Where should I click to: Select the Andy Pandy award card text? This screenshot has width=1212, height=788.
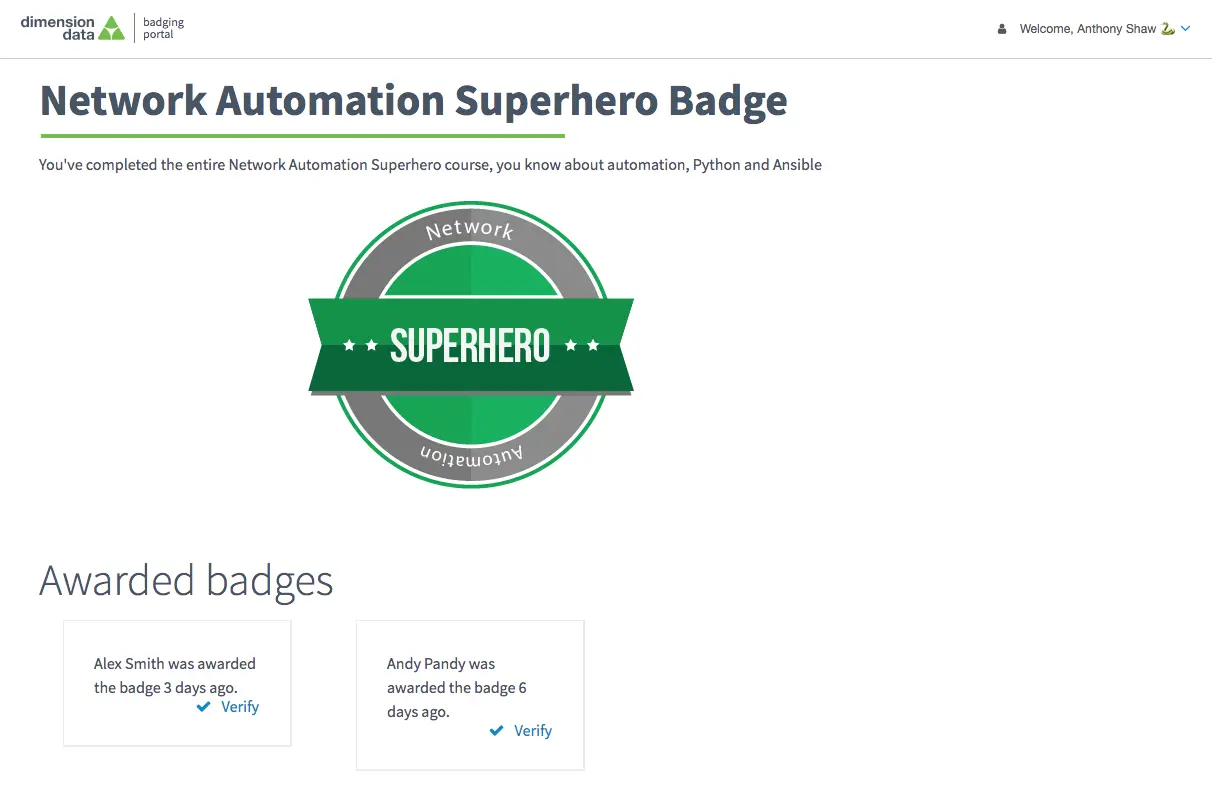coord(456,687)
